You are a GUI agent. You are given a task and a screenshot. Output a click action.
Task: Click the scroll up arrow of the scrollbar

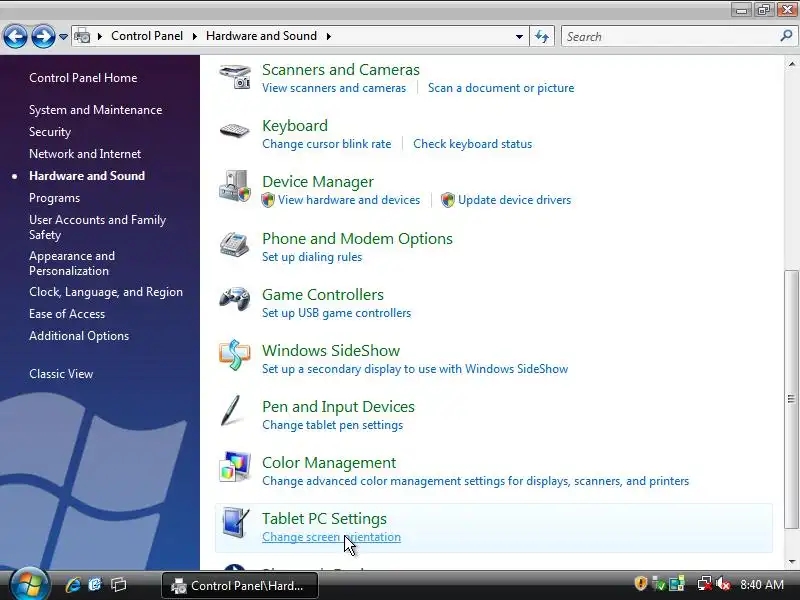click(791, 64)
